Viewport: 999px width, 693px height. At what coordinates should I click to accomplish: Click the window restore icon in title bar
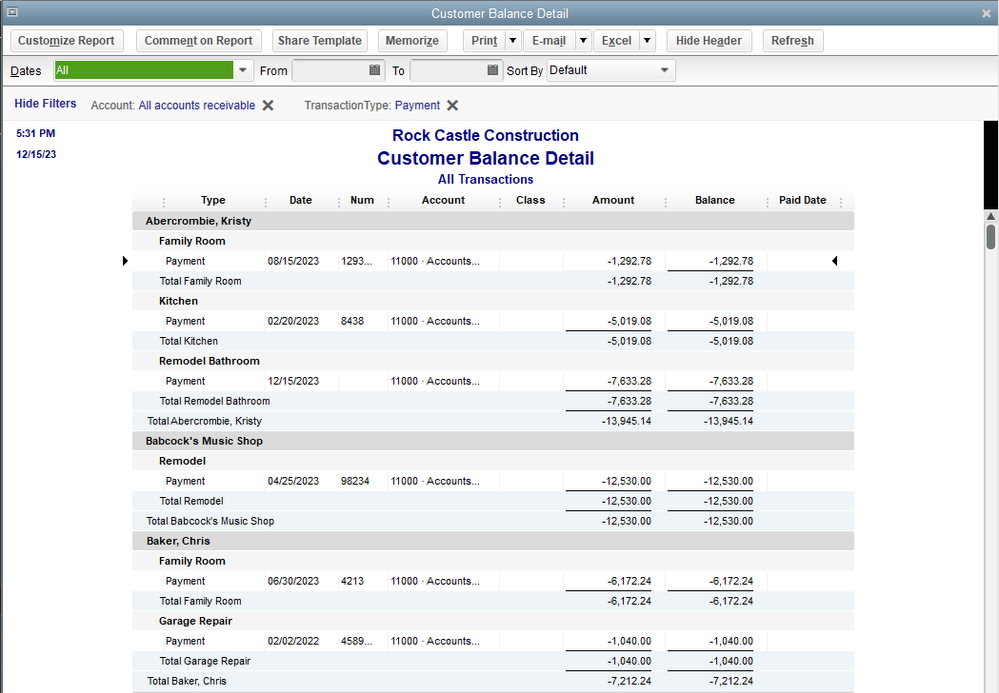point(12,13)
